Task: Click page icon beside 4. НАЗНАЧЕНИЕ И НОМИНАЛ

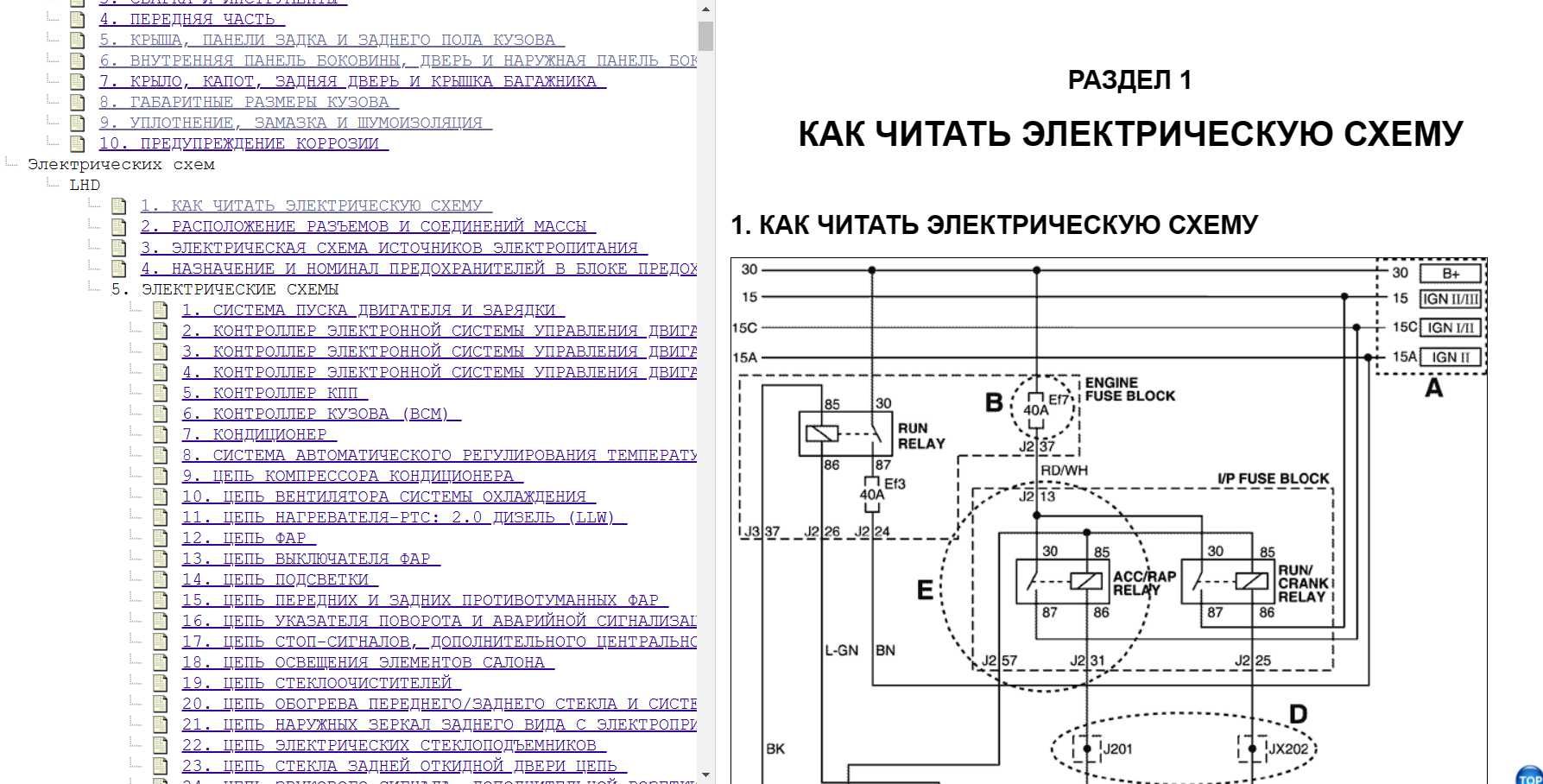Action: tap(119, 269)
